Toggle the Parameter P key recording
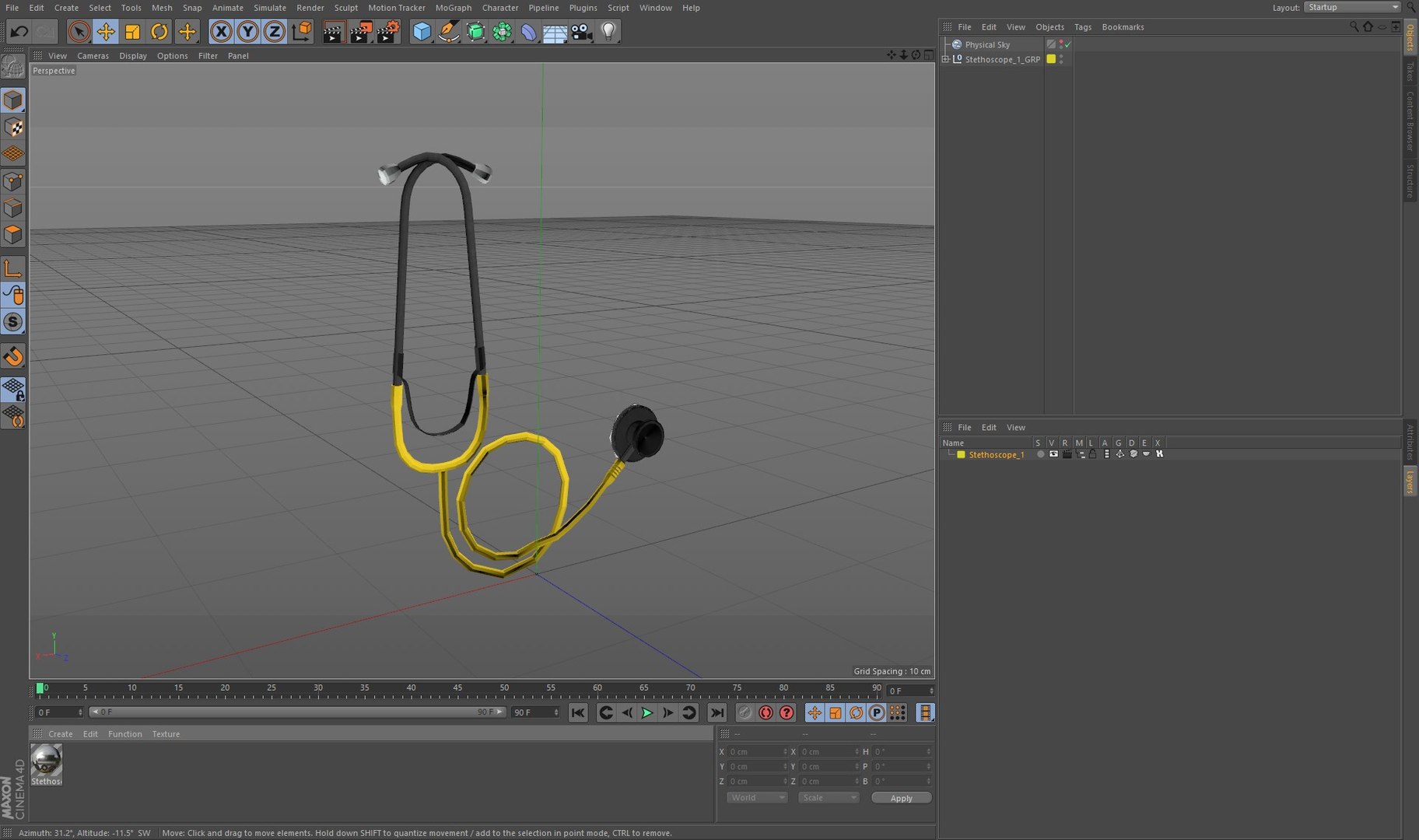Screen dimensions: 1419x840 tap(877, 713)
